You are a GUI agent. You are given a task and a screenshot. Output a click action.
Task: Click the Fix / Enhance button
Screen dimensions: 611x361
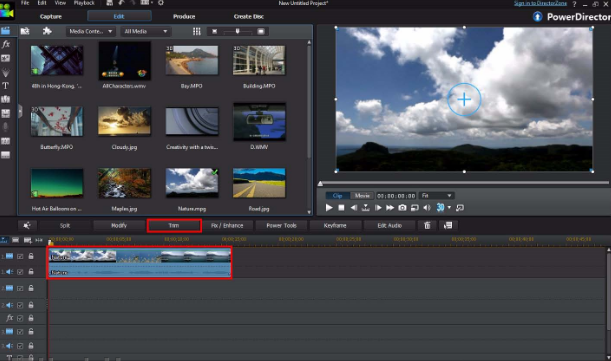[x=227, y=225]
